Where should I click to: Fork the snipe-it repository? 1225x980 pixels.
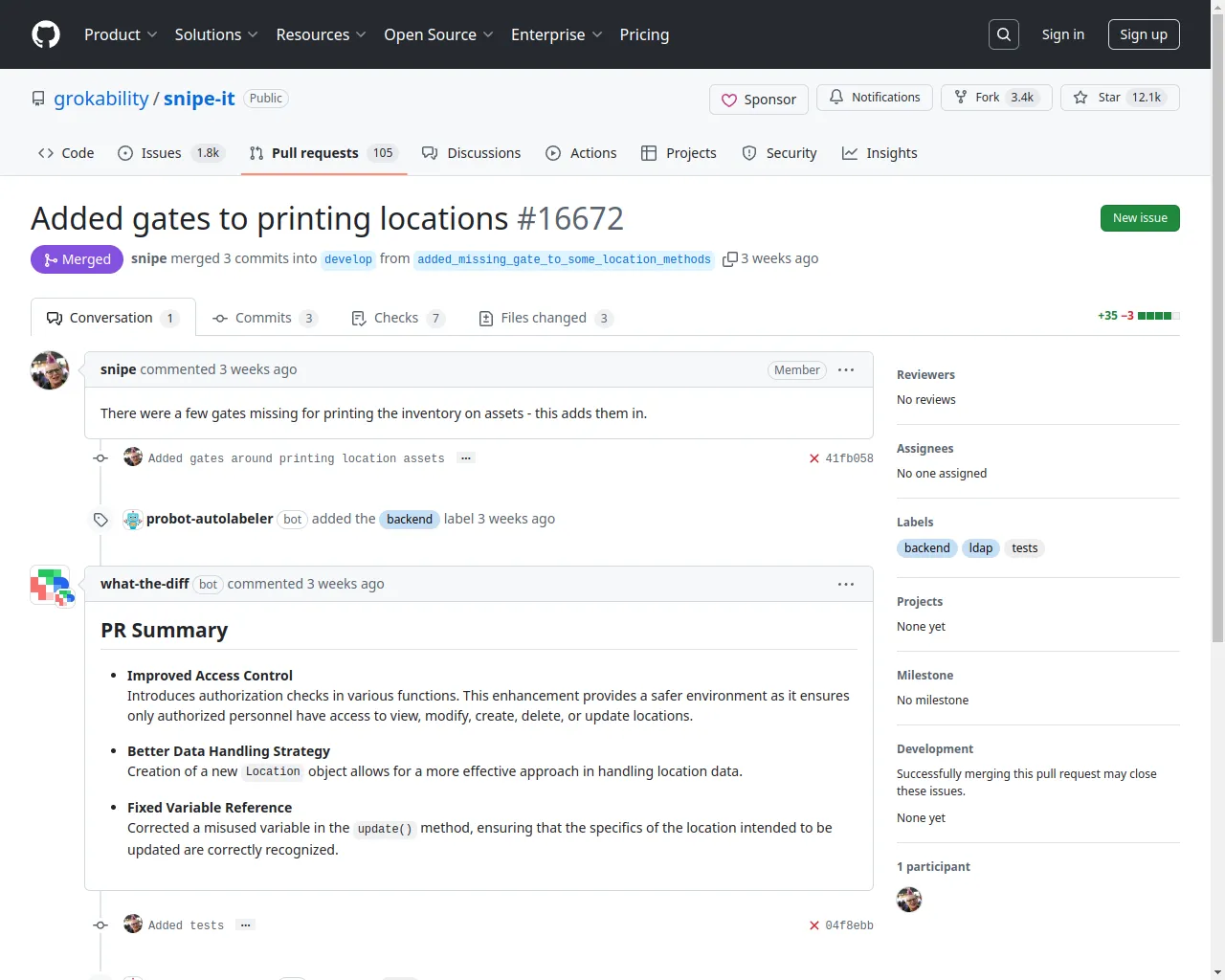[996, 98]
